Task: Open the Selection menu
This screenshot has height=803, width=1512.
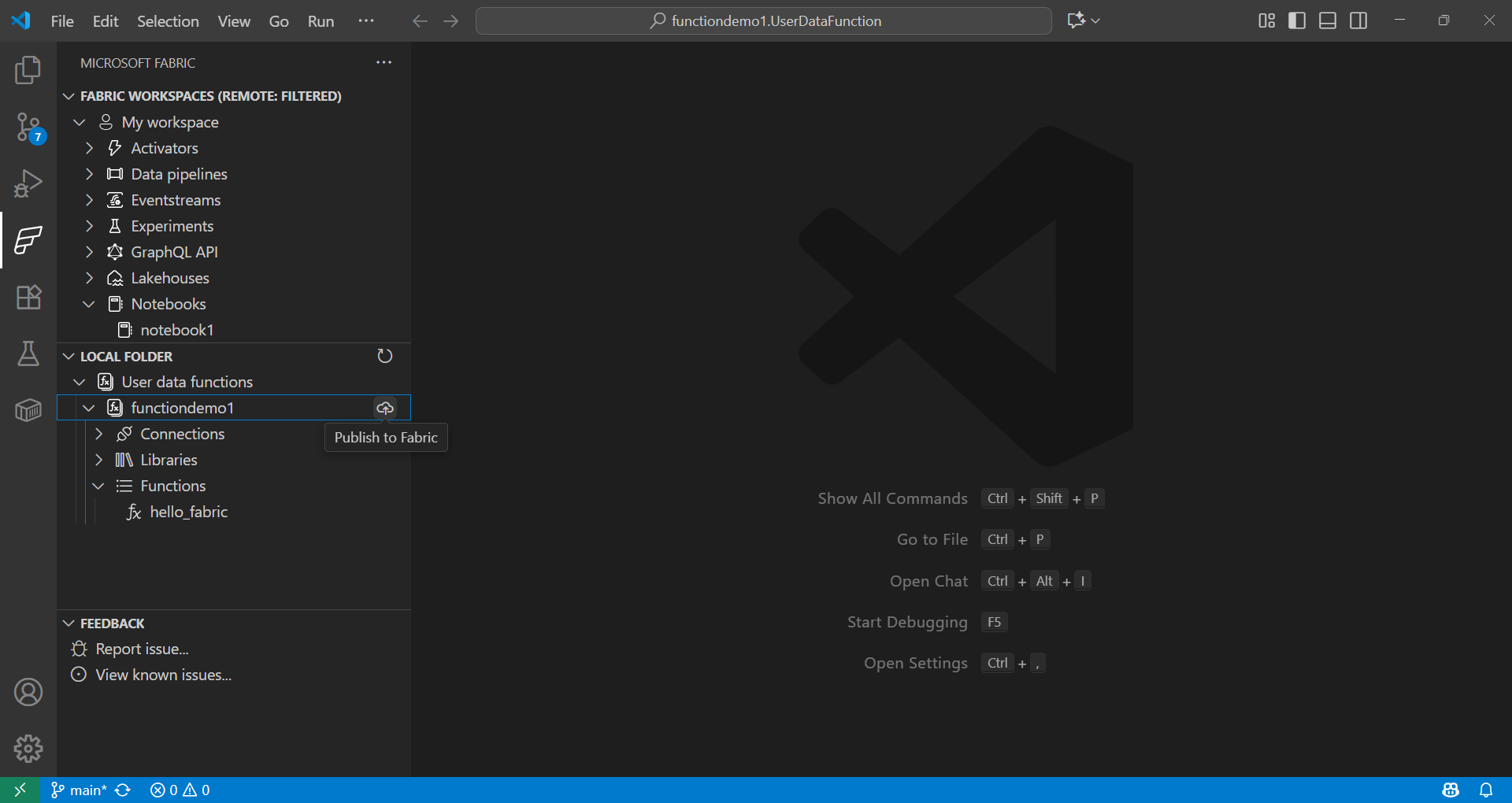Action: [168, 21]
